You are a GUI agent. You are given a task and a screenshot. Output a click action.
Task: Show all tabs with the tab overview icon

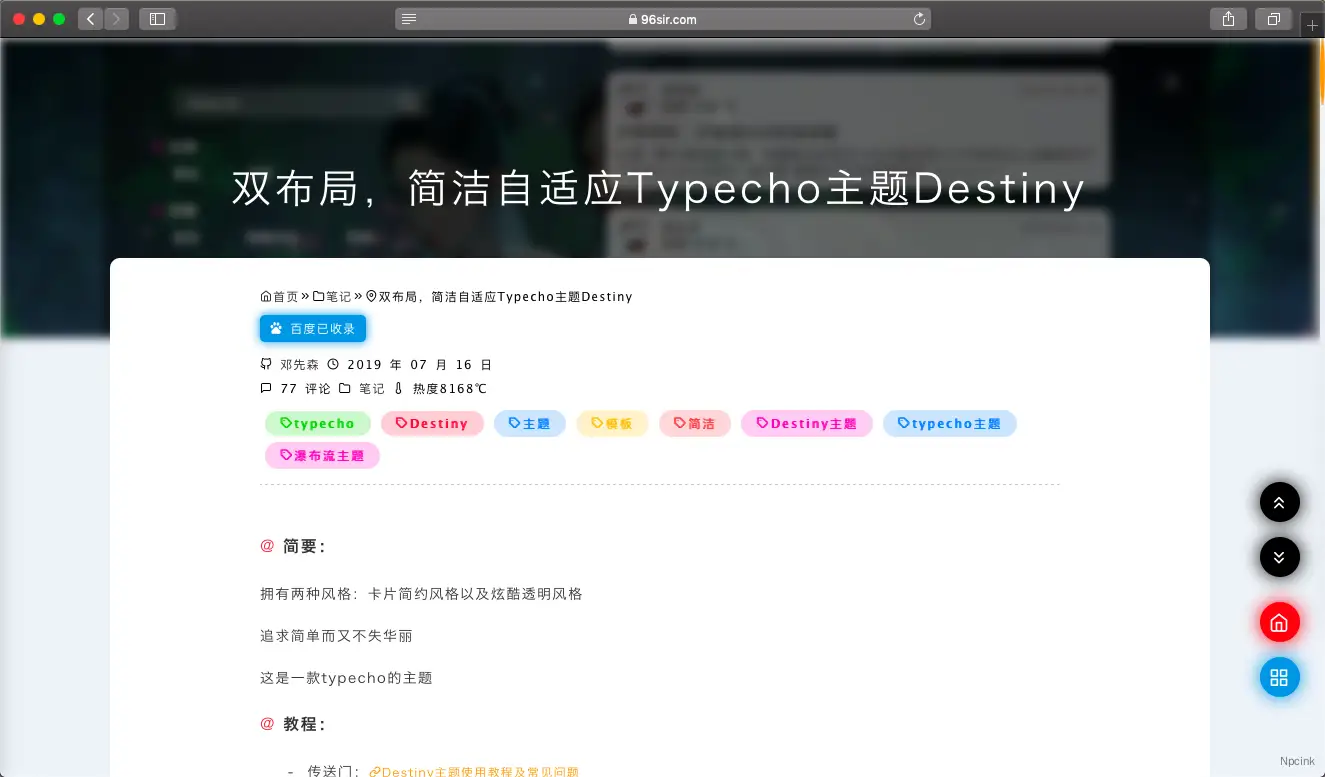click(x=1273, y=18)
